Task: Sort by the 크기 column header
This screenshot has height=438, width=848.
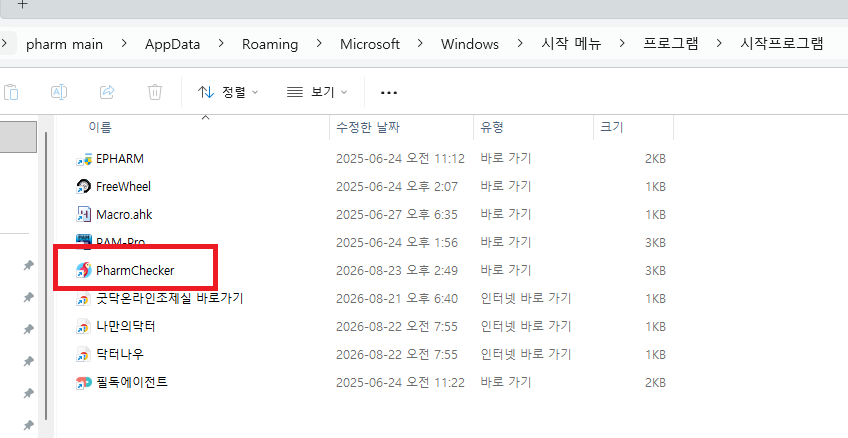Action: click(612, 128)
